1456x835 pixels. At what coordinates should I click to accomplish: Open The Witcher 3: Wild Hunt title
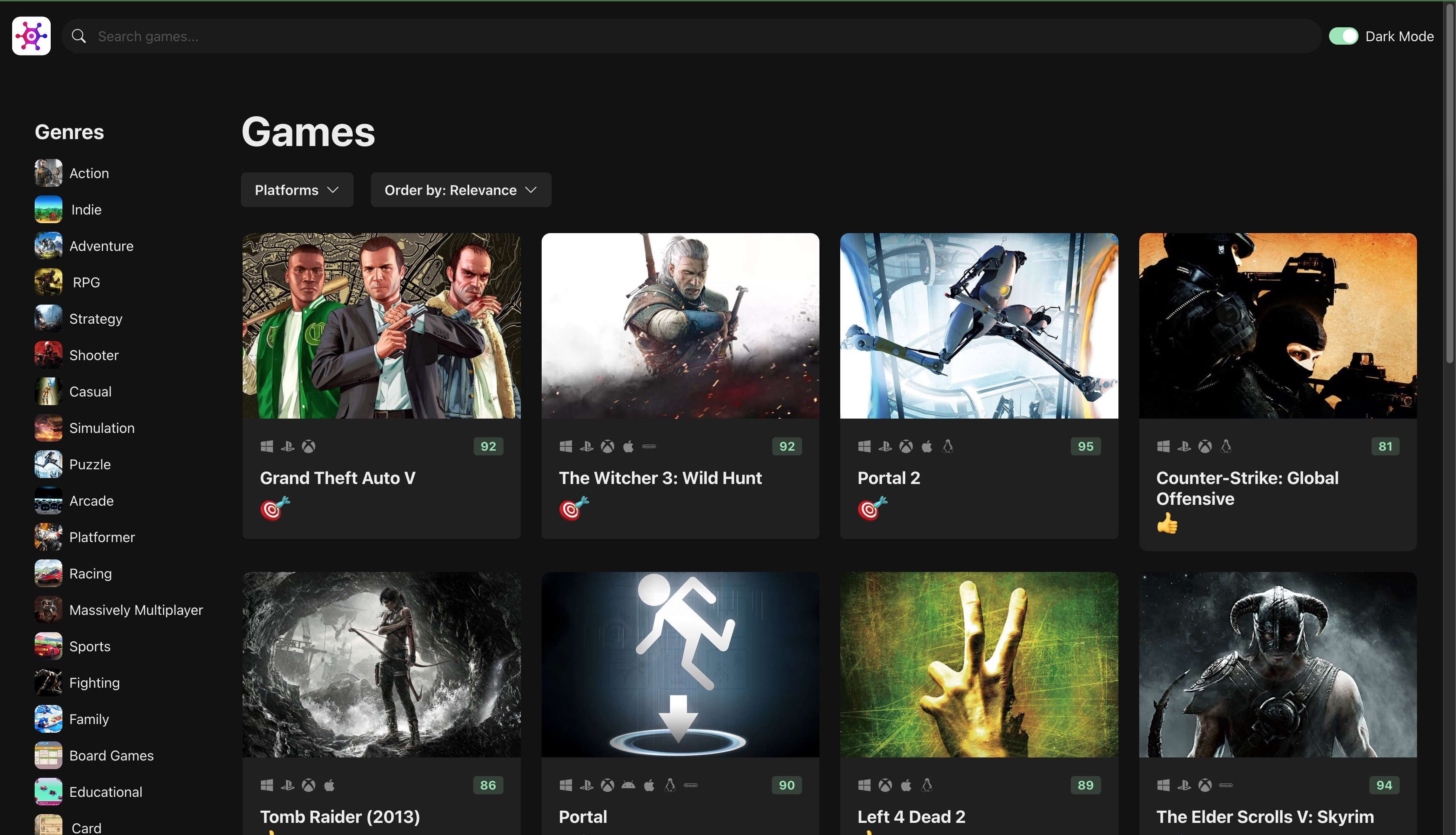coord(660,478)
